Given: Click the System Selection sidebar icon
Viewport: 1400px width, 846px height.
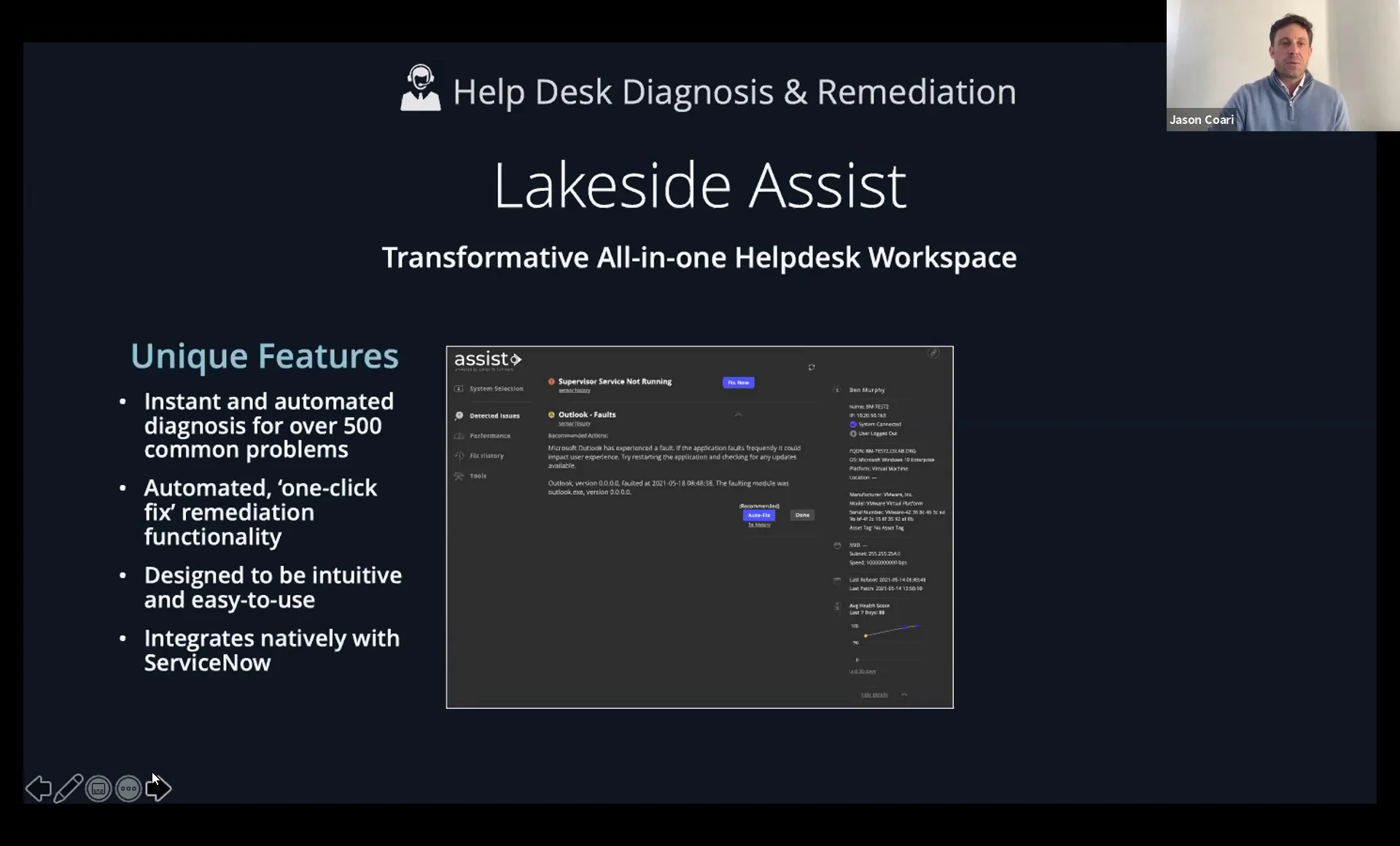Looking at the screenshot, I should [x=459, y=389].
